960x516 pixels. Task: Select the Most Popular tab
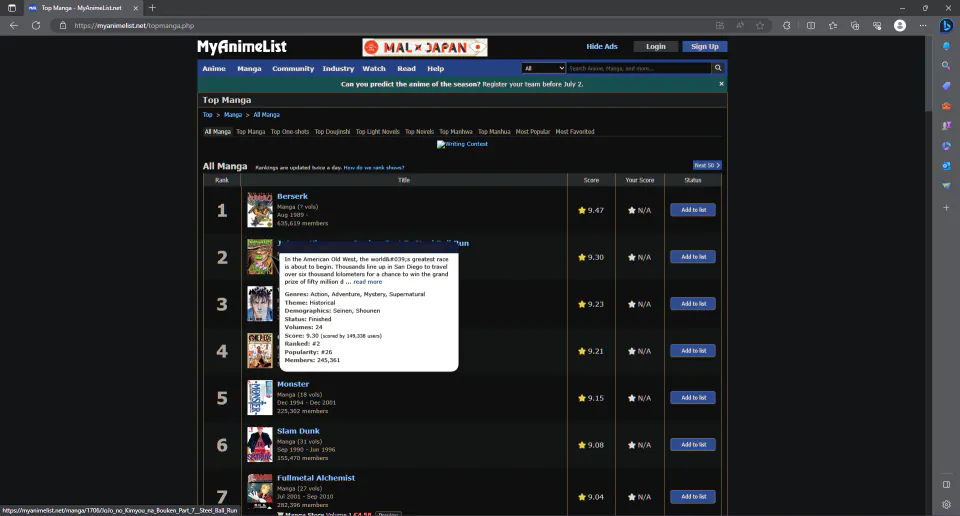point(533,132)
